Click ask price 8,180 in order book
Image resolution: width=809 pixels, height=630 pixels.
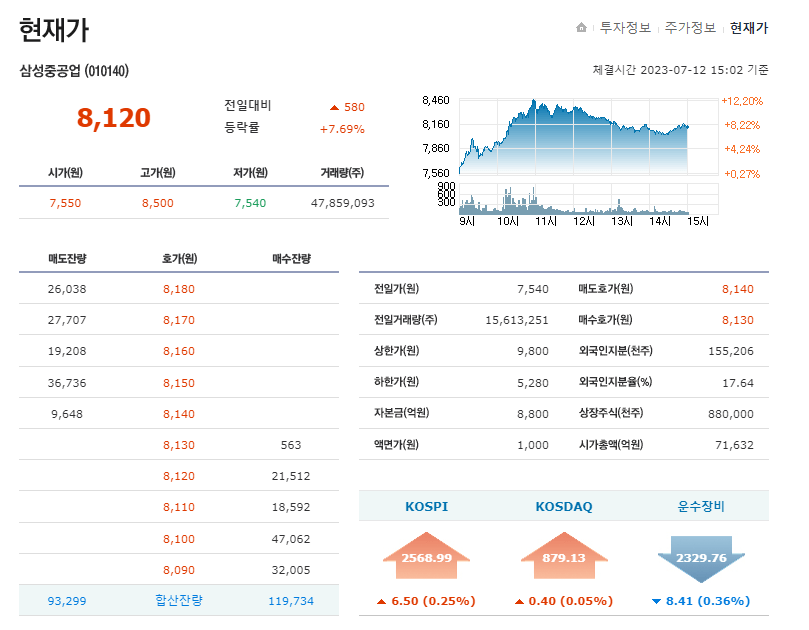[179, 289]
